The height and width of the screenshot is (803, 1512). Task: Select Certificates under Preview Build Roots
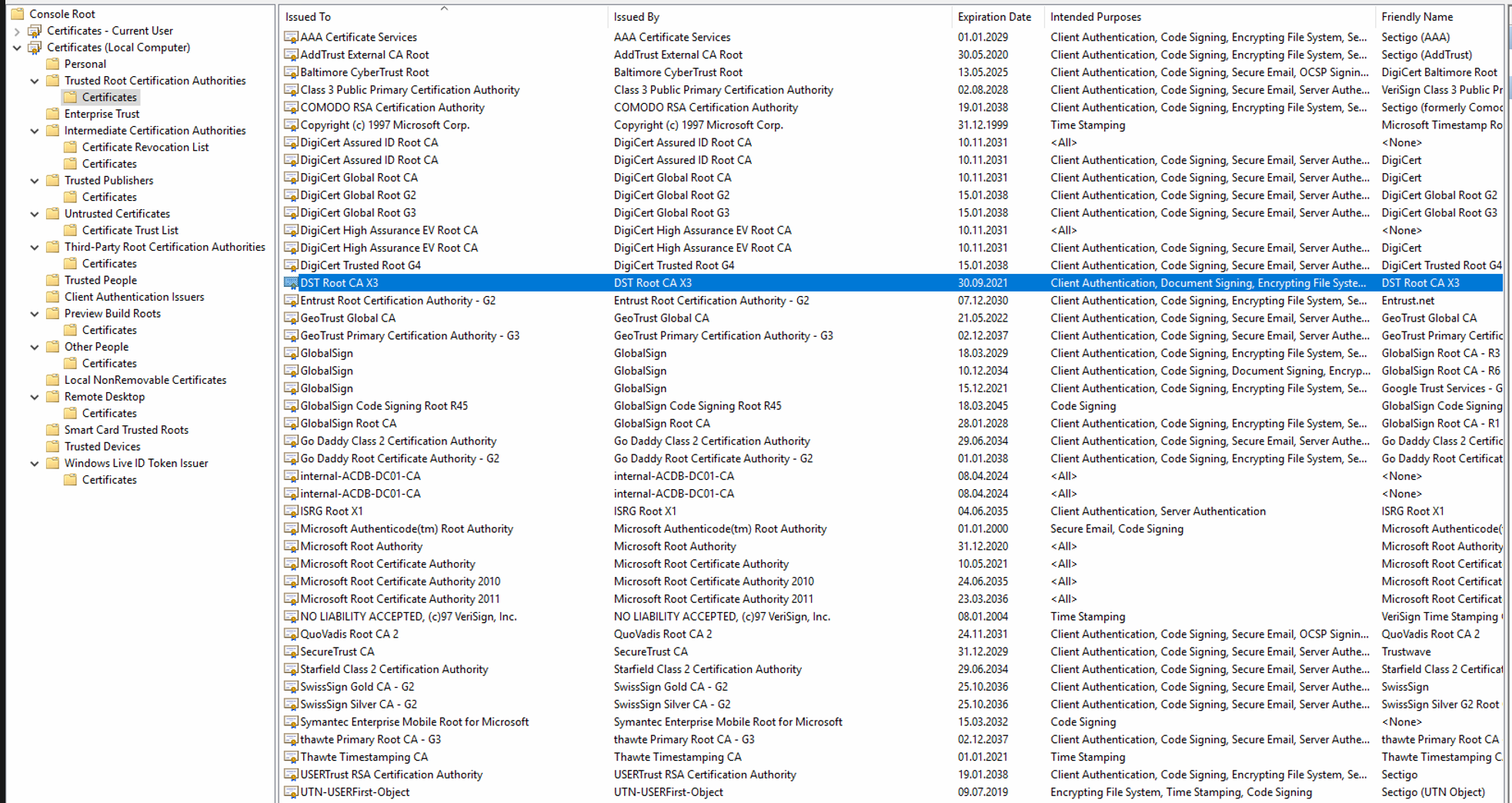109,330
